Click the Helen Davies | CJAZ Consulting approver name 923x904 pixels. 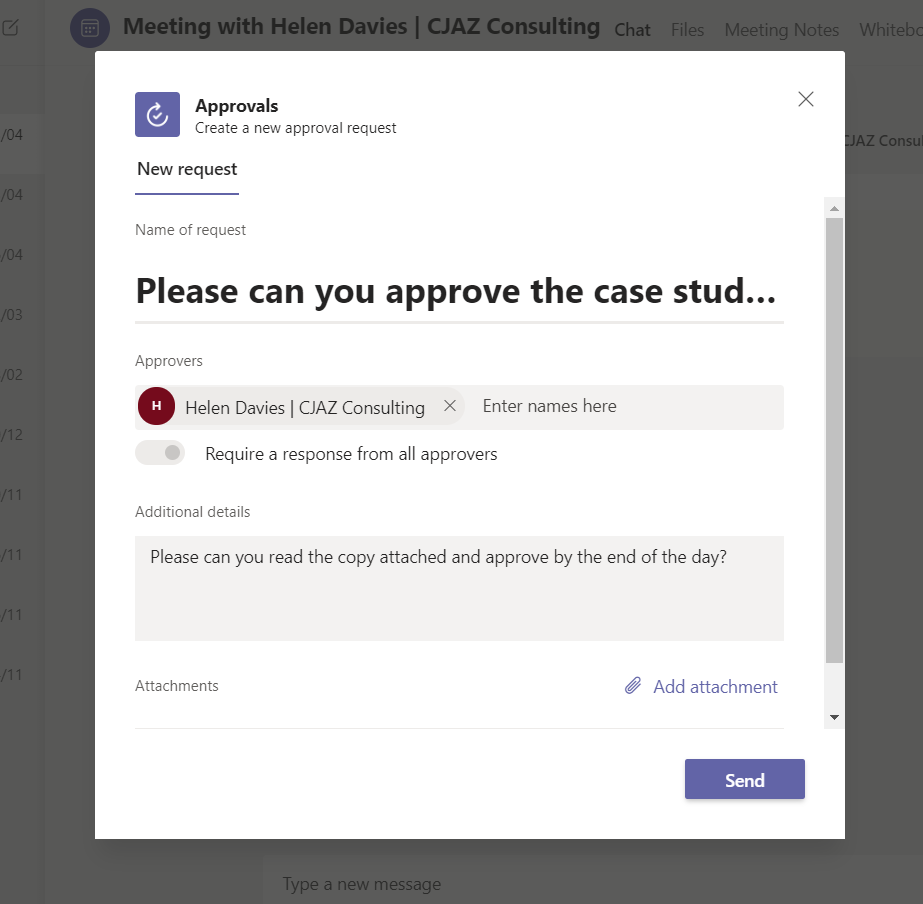[305, 407]
